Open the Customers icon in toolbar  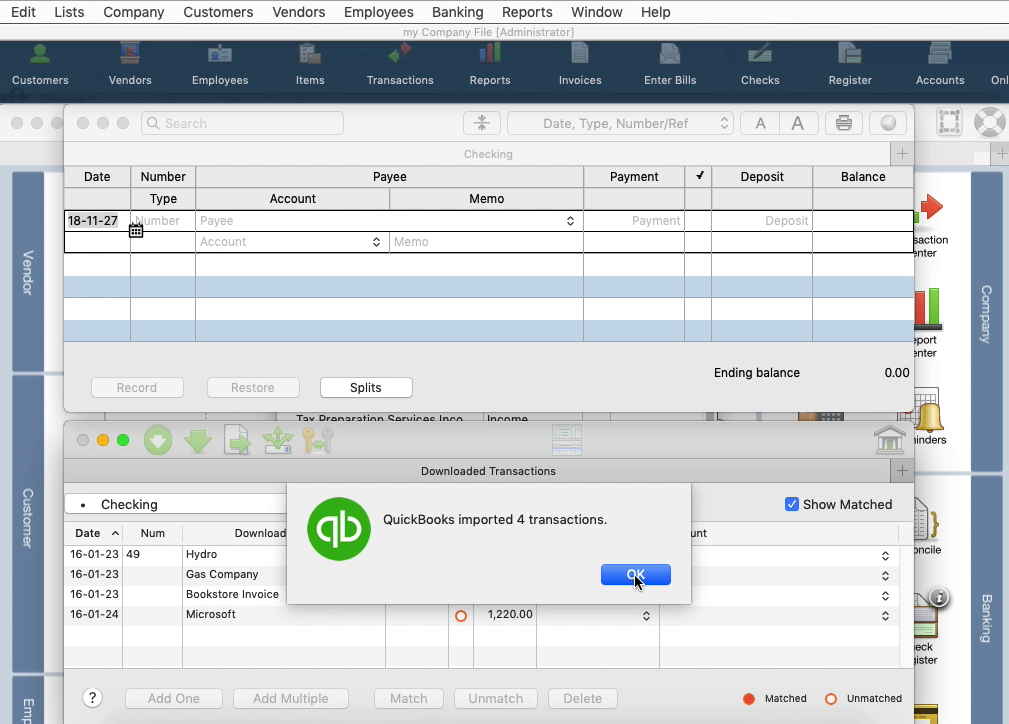coord(40,64)
